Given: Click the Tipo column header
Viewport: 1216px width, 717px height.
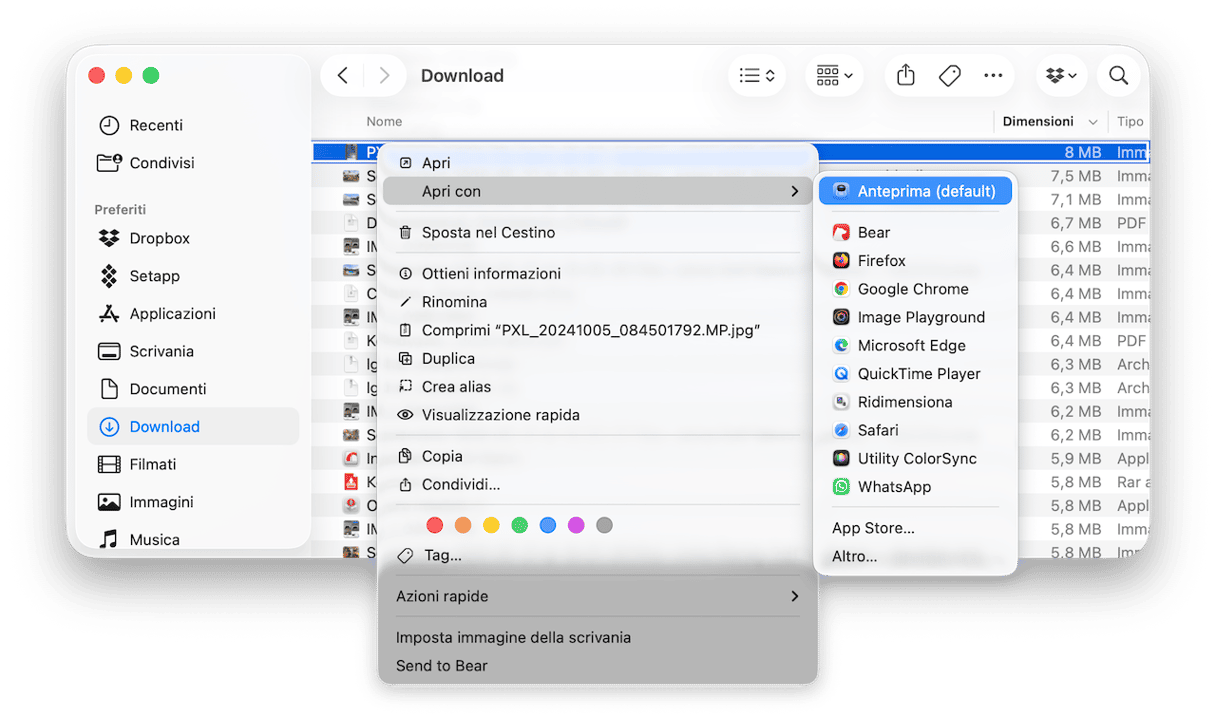Looking at the screenshot, I should [1130, 121].
